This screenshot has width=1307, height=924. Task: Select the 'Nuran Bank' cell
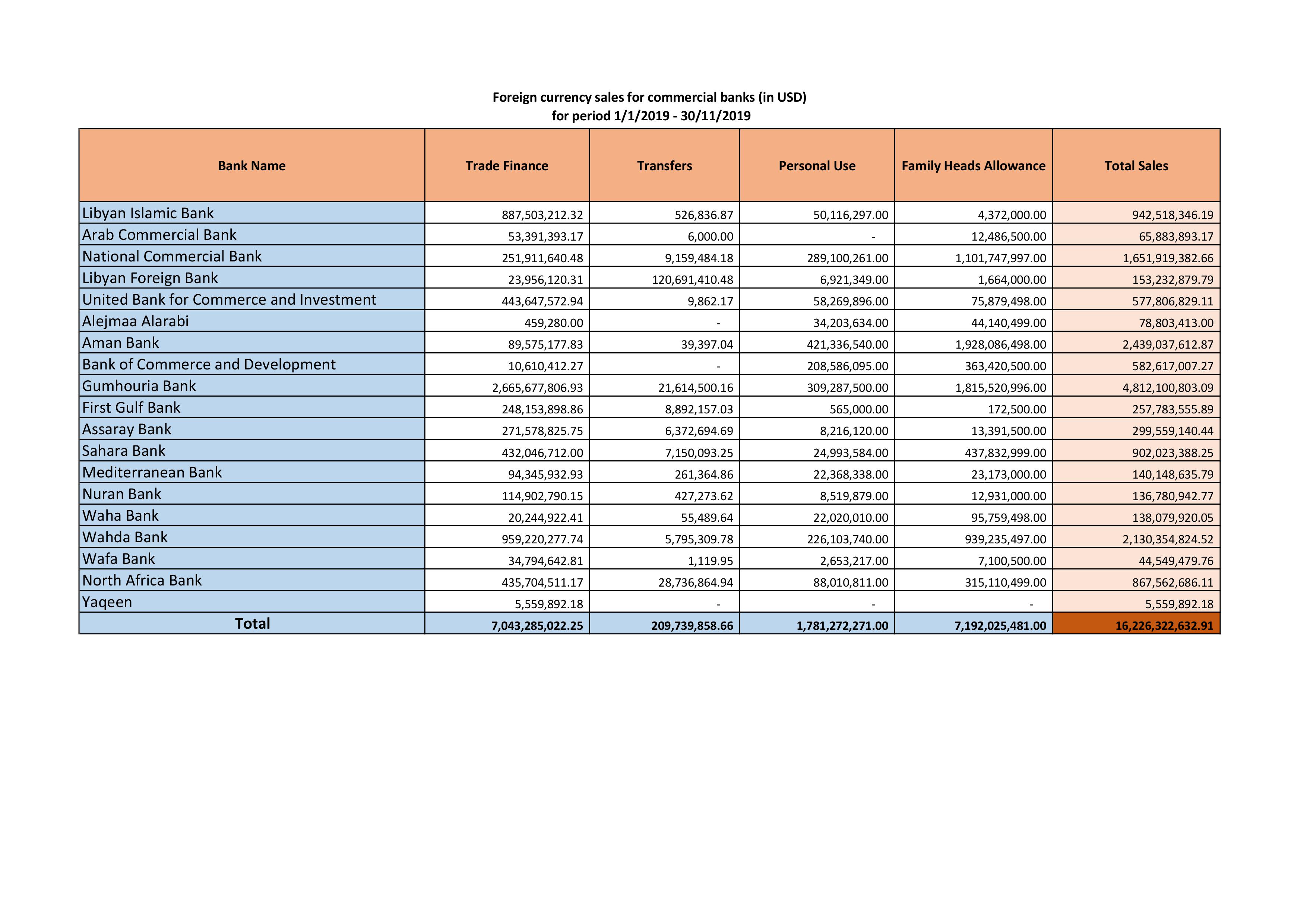point(251,494)
